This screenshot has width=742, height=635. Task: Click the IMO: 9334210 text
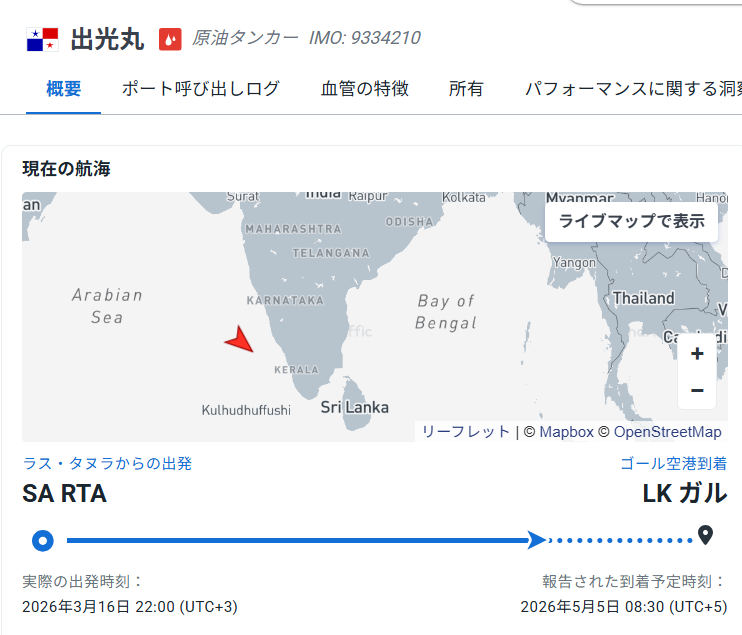click(x=365, y=38)
